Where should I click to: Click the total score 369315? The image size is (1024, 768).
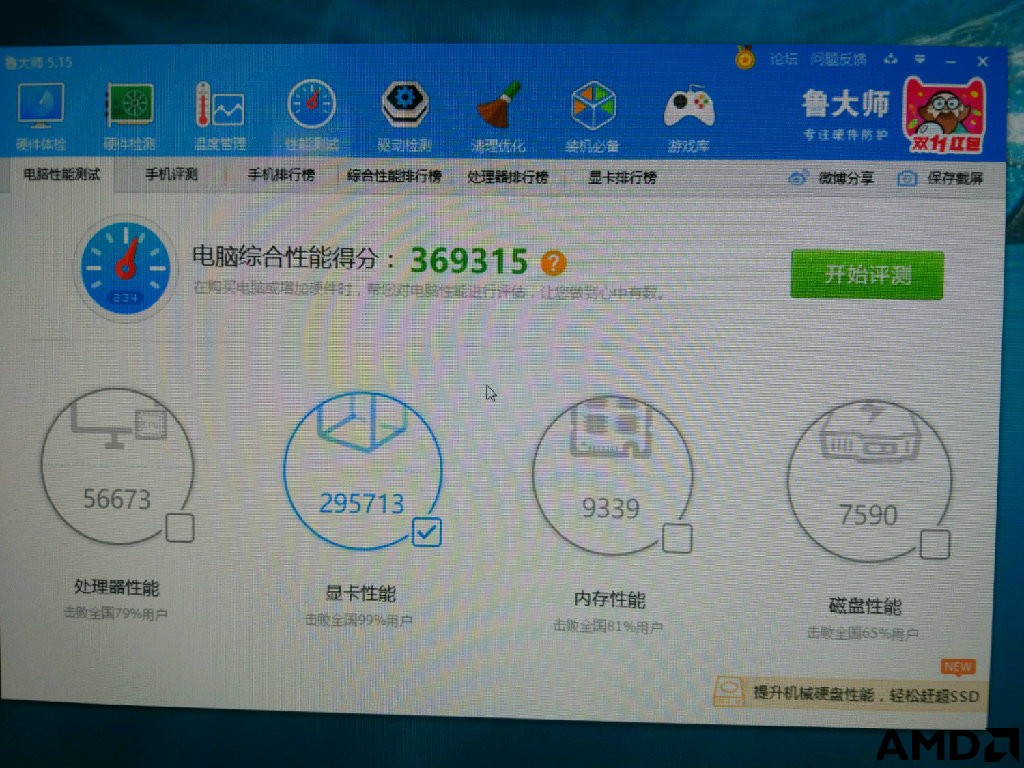pyautogui.click(x=469, y=261)
